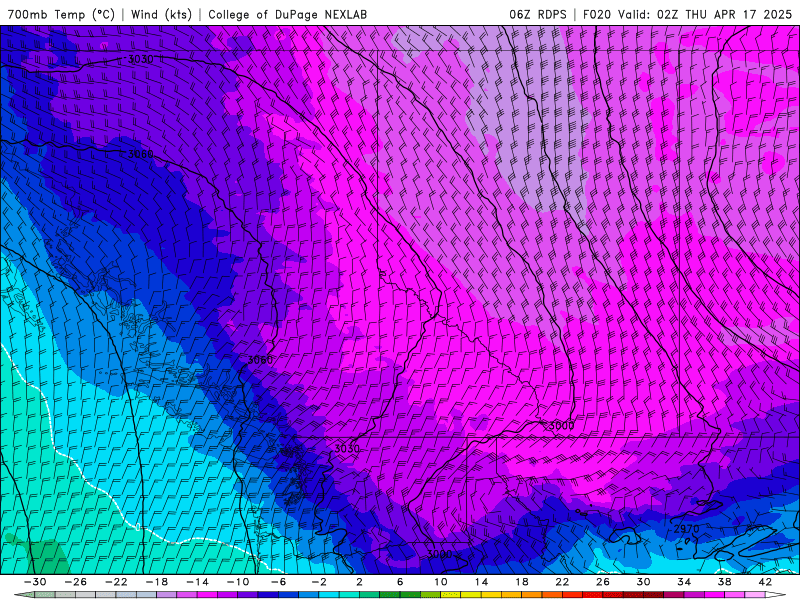Click the '2970' height contour label
The image size is (800, 600).
pos(686,529)
